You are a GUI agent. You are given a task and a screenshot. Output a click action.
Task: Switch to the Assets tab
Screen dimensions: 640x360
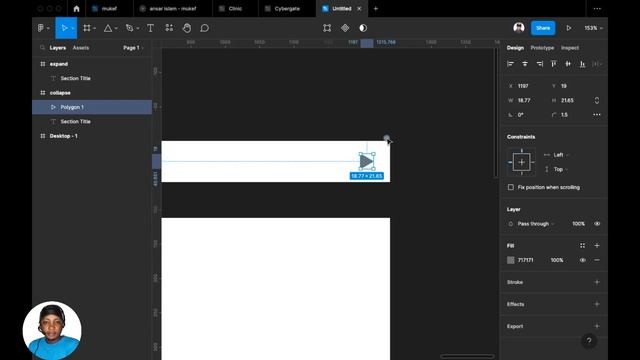80,48
